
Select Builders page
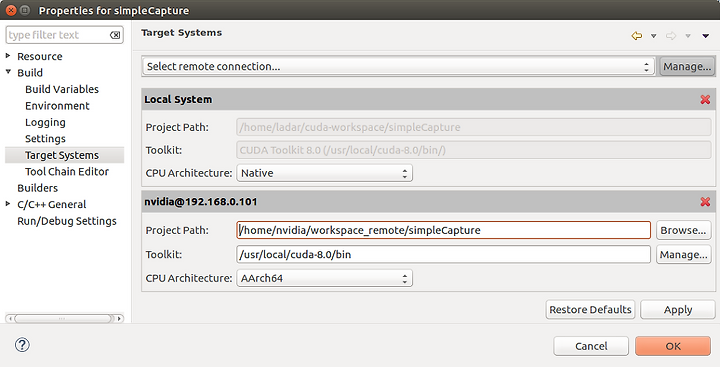coord(38,188)
